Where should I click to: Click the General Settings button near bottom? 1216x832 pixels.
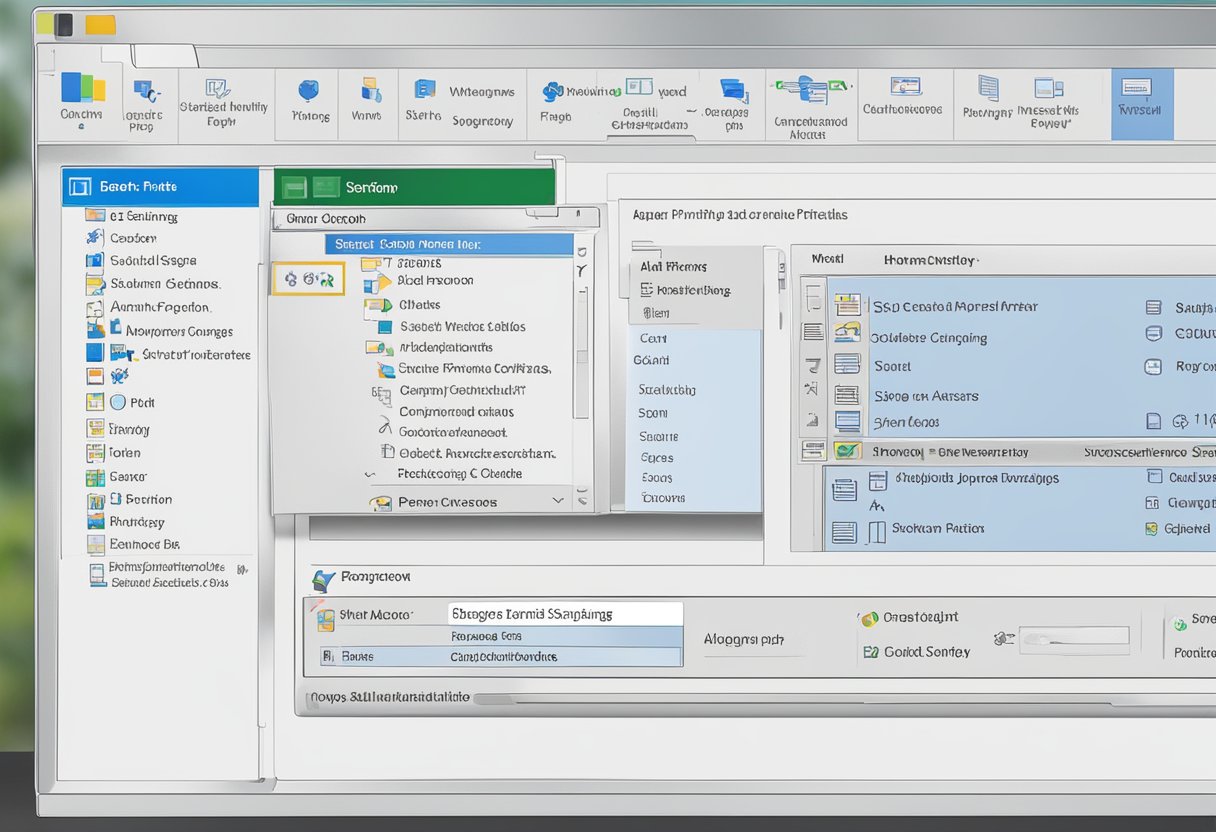click(916, 651)
